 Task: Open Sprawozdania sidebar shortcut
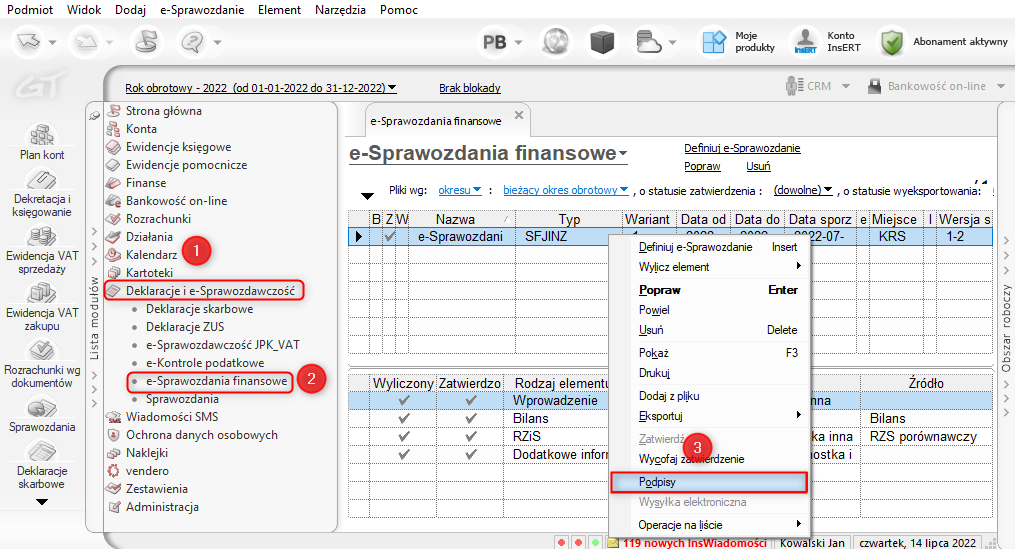[x=41, y=415]
